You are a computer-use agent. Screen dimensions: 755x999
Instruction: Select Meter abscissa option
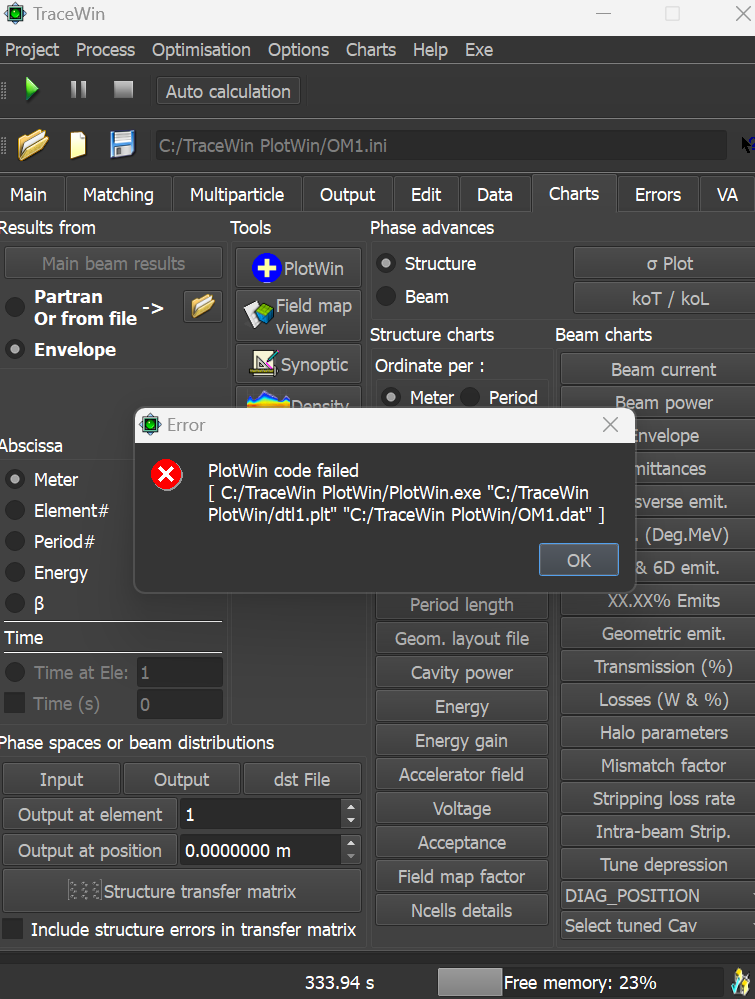[x=15, y=479]
